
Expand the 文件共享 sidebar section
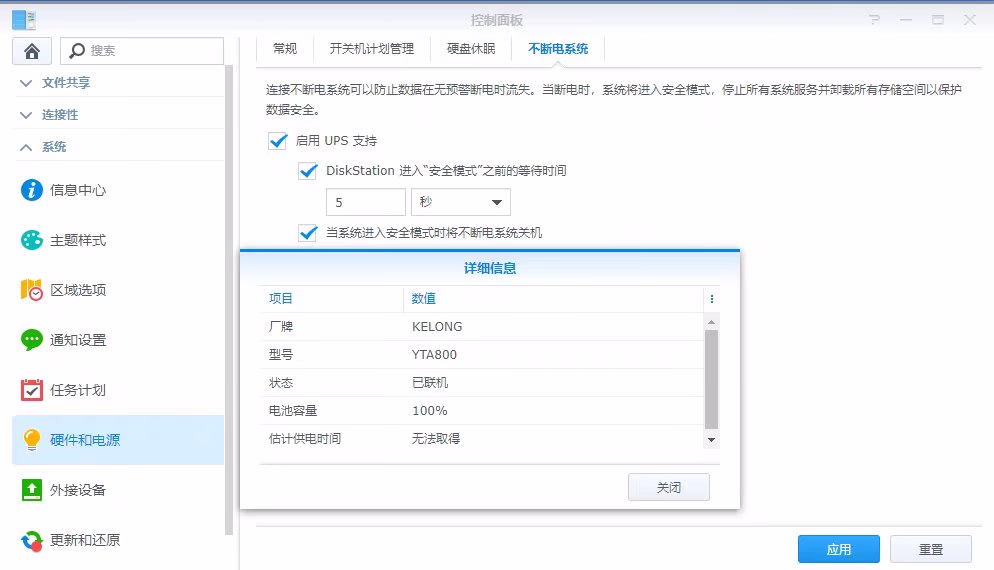coord(26,83)
